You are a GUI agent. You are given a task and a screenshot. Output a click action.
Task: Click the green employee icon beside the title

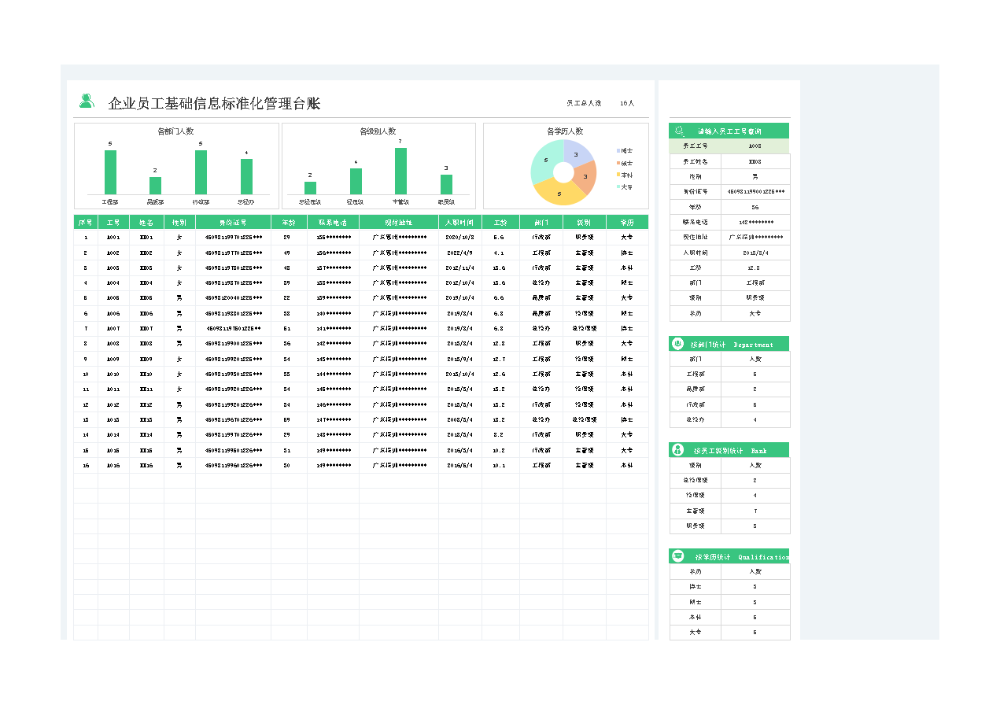(87, 101)
